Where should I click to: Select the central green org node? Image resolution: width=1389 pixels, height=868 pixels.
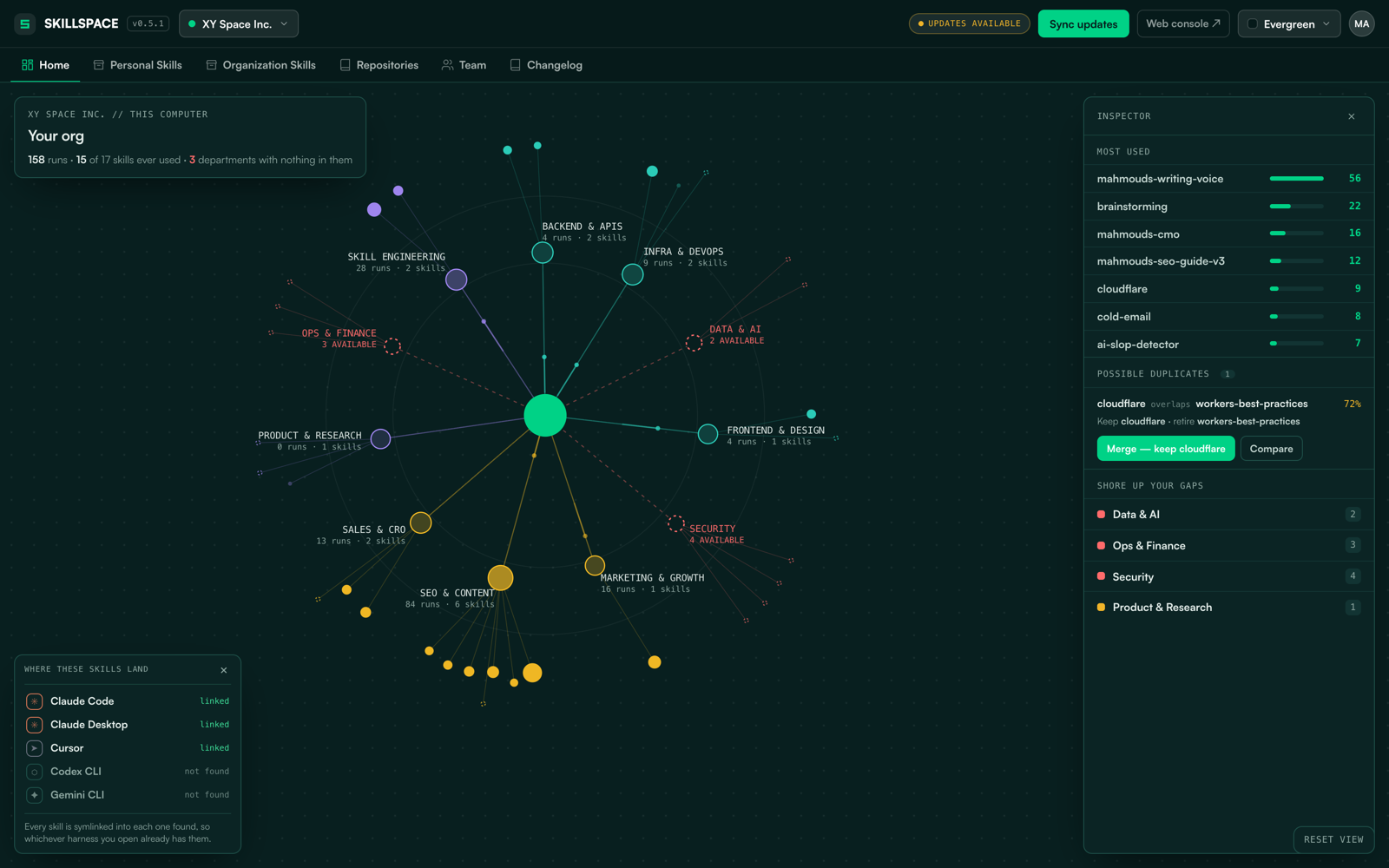545,415
